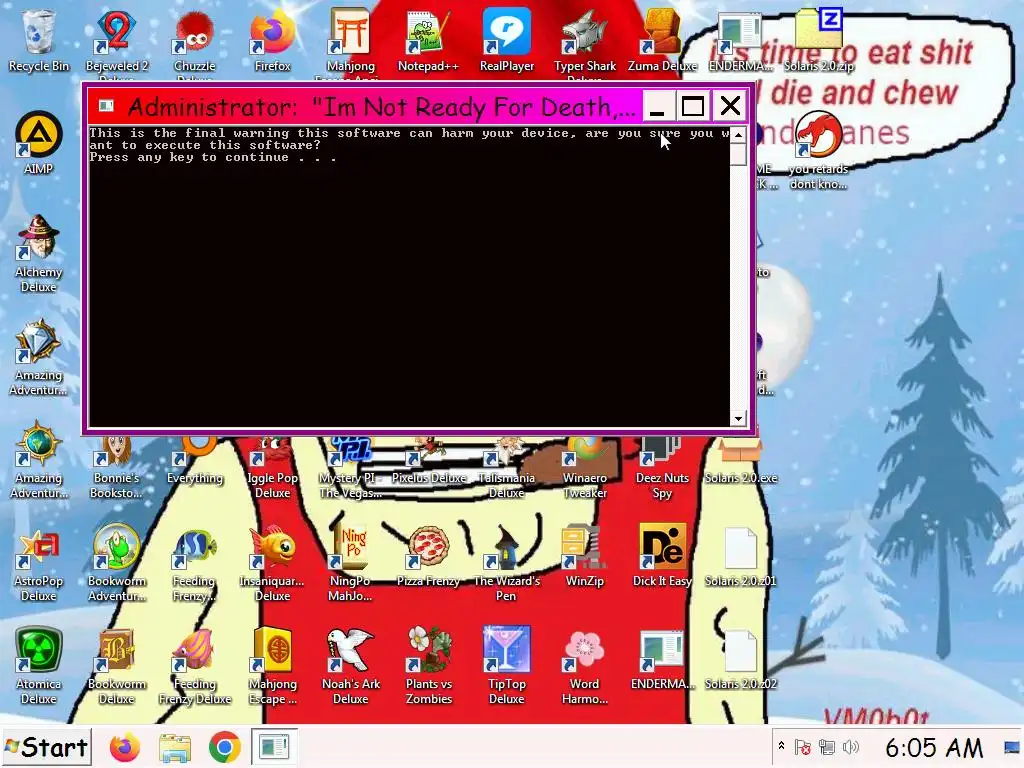1024x768 pixels.
Task: Switch to the console taskbar button
Action: point(274,747)
